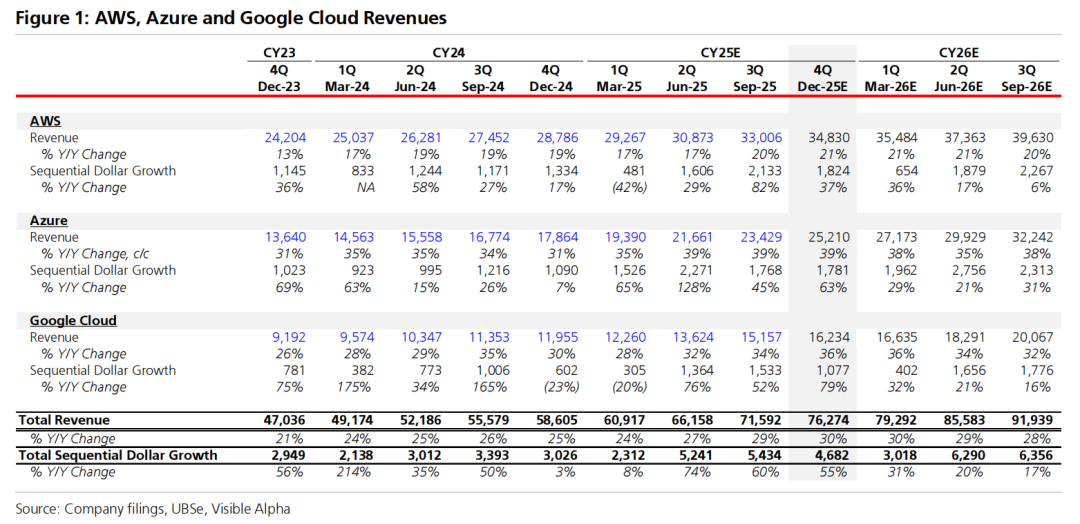Click total sequential growth value 2,949
Screen dimensions: 1080x524
pyautogui.click(x=289, y=455)
